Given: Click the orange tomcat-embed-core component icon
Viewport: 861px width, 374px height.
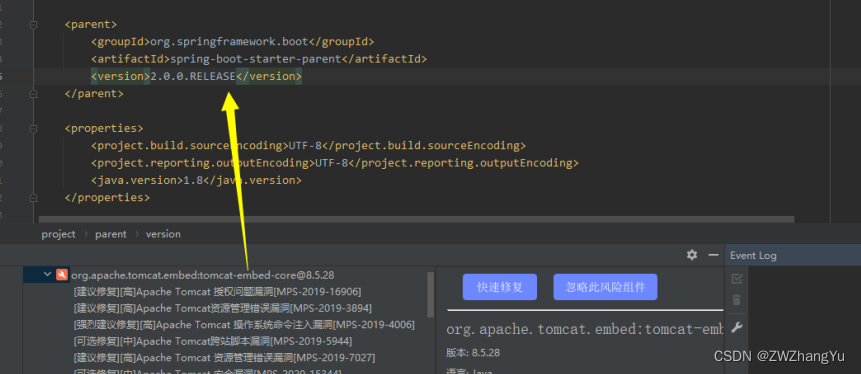Looking at the screenshot, I should click(x=62, y=275).
